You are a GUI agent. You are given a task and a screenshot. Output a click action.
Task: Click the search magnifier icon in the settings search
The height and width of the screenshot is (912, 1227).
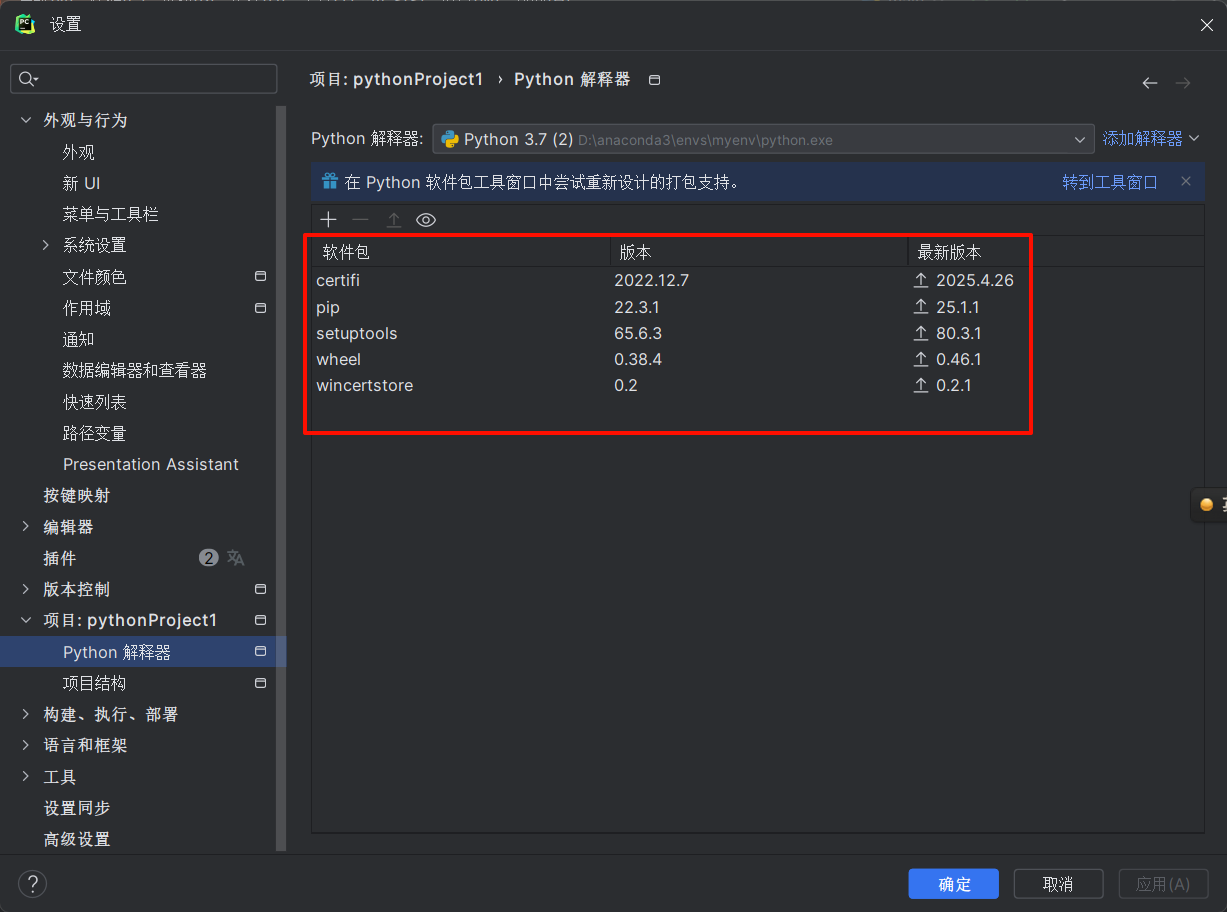pos(28,79)
